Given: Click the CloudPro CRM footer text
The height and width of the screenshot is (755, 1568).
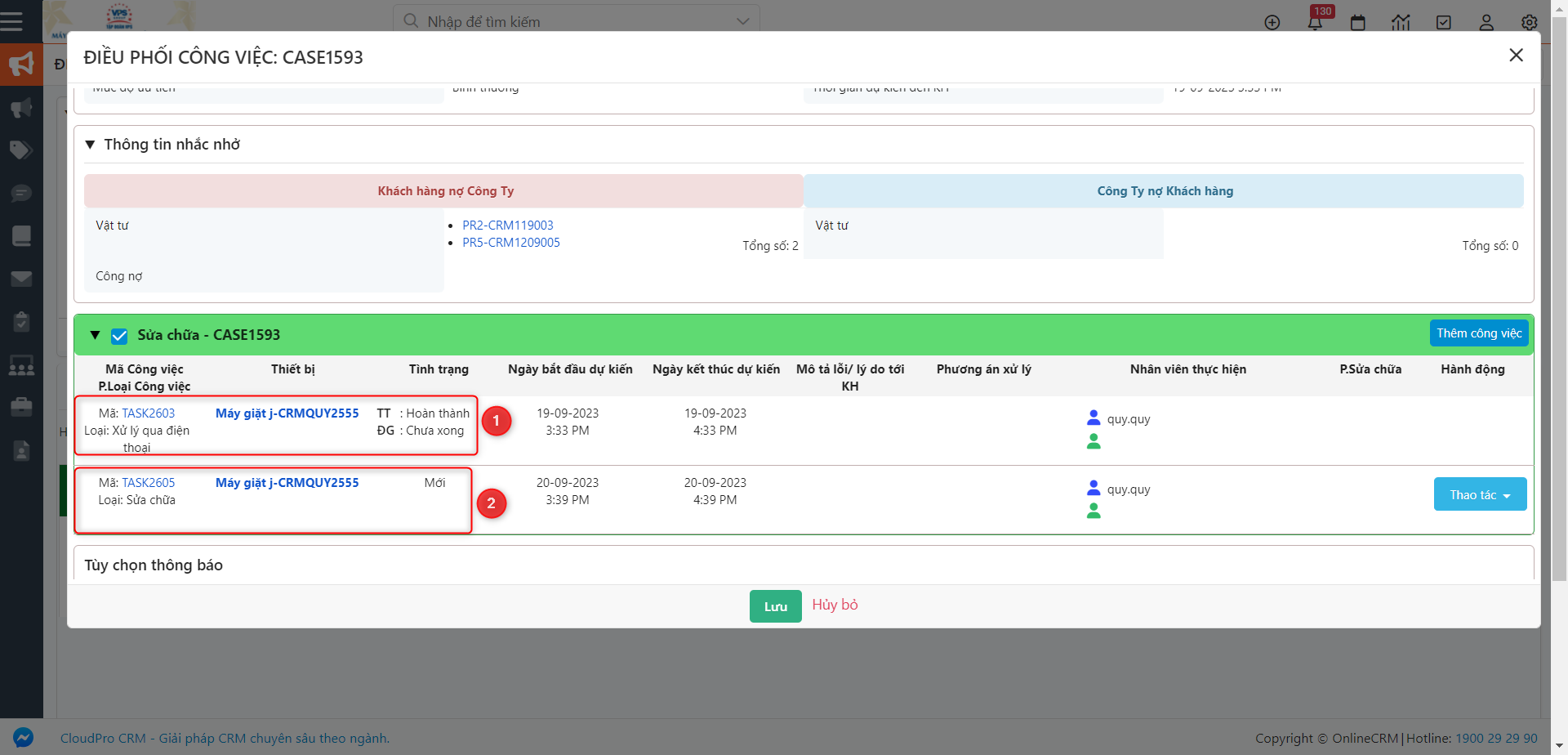Looking at the screenshot, I should pyautogui.click(x=225, y=738).
